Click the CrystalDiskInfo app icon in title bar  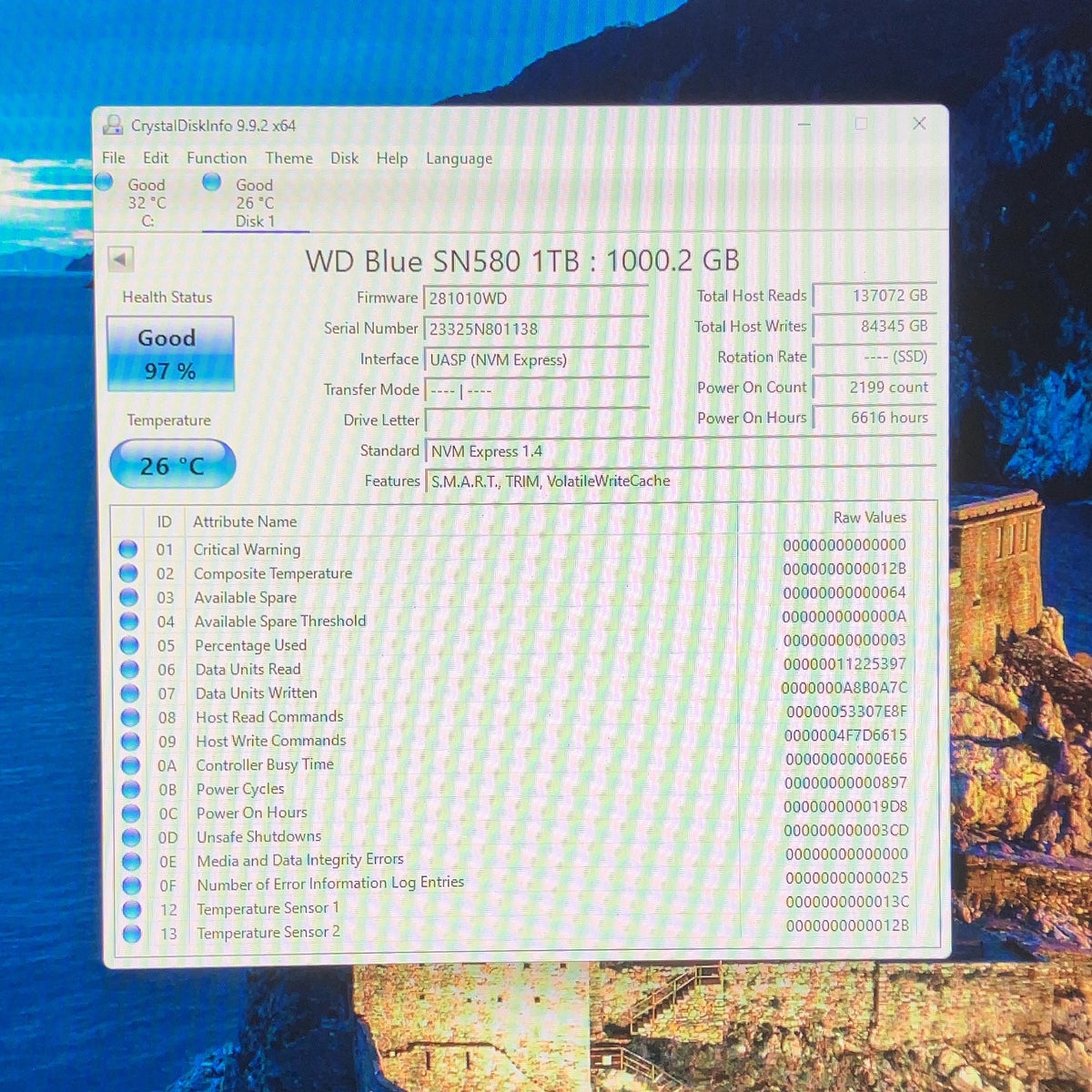pyautogui.click(x=114, y=125)
